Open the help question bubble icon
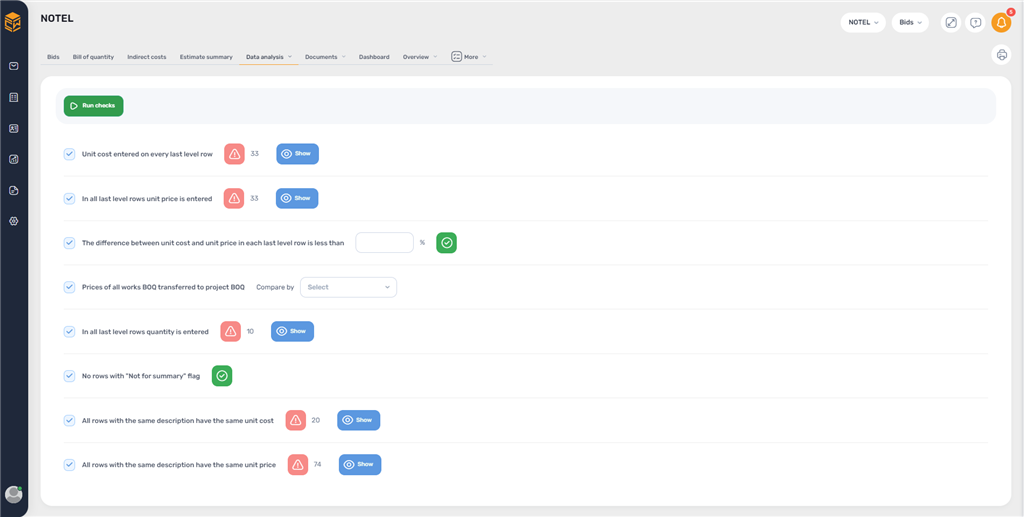Image resolution: width=1024 pixels, height=517 pixels. 976,23
